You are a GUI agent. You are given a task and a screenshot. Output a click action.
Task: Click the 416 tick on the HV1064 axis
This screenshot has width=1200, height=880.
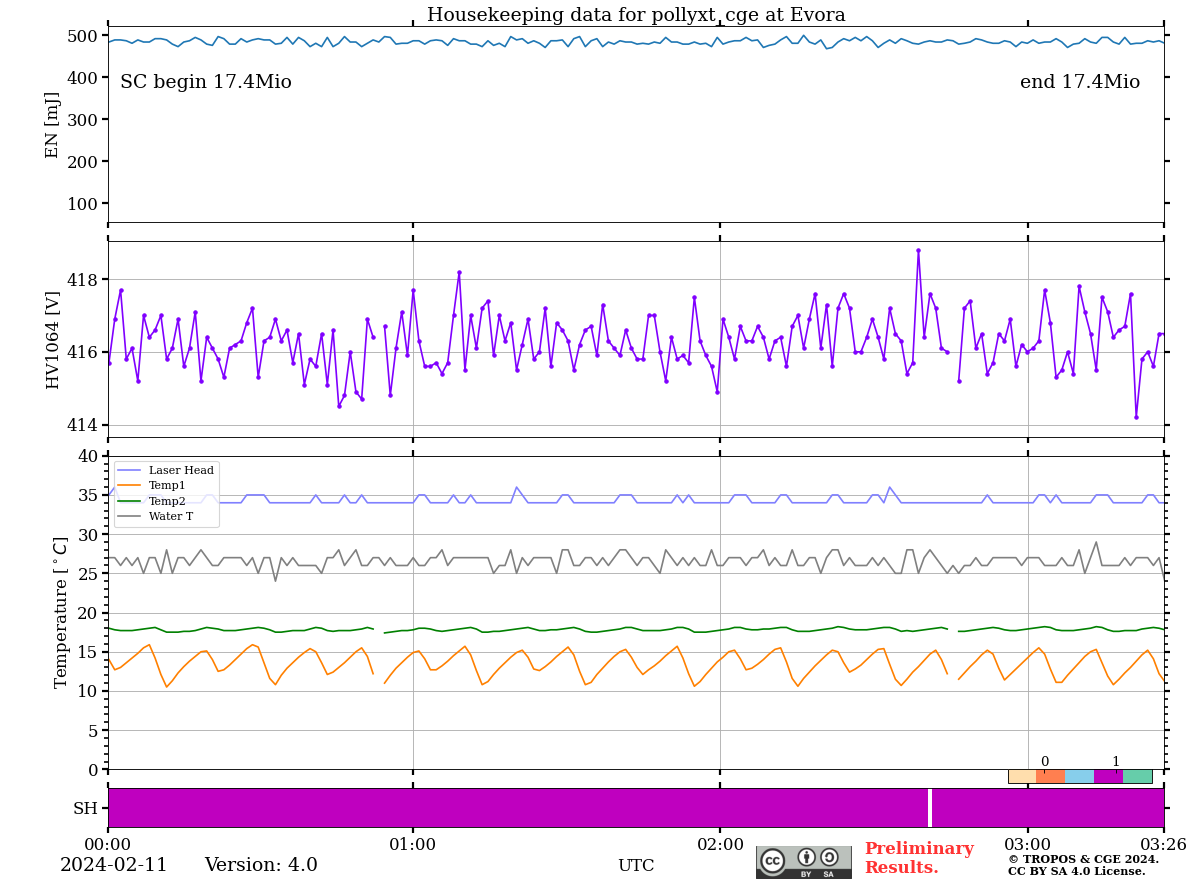pos(82,352)
